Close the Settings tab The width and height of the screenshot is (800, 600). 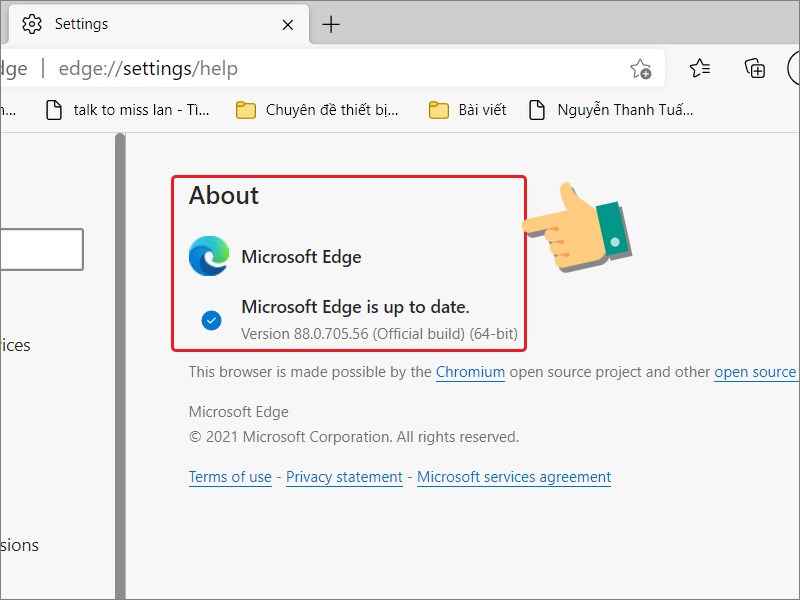(288, 24)
